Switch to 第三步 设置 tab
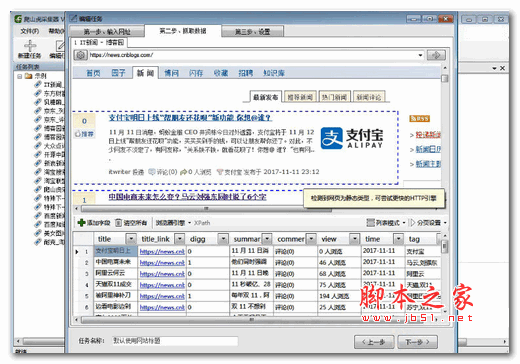This screenshot has height=364, width=520. pos(252,32)
